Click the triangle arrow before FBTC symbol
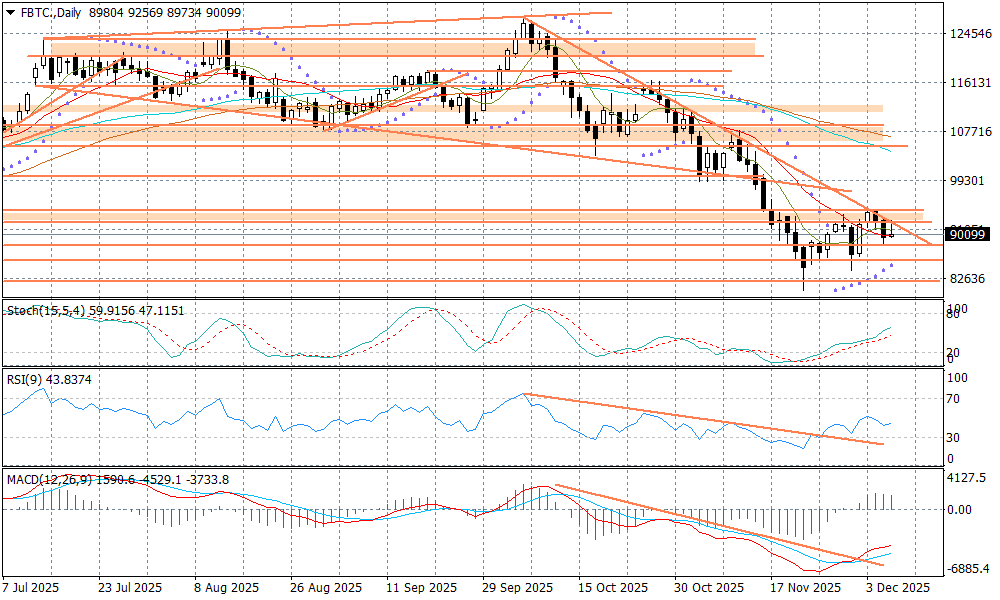Screen dimensions: 1000x600 coord(10,12)
